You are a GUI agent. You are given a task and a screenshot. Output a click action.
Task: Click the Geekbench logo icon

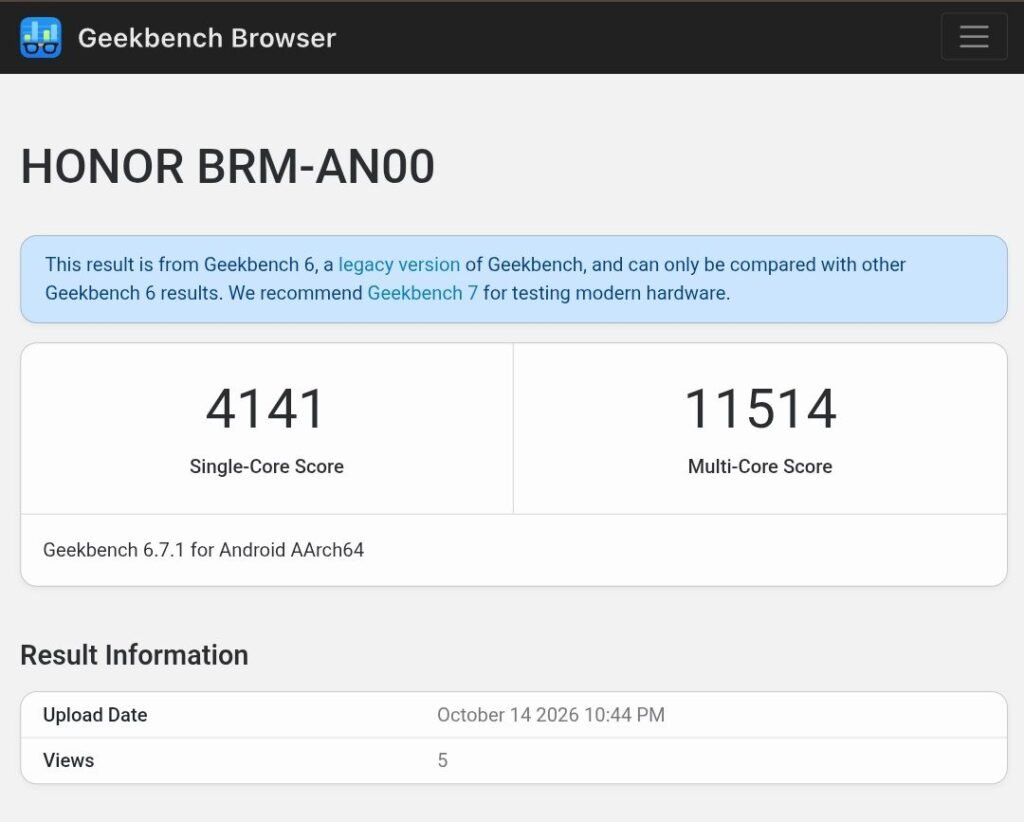tap(40, 38)
